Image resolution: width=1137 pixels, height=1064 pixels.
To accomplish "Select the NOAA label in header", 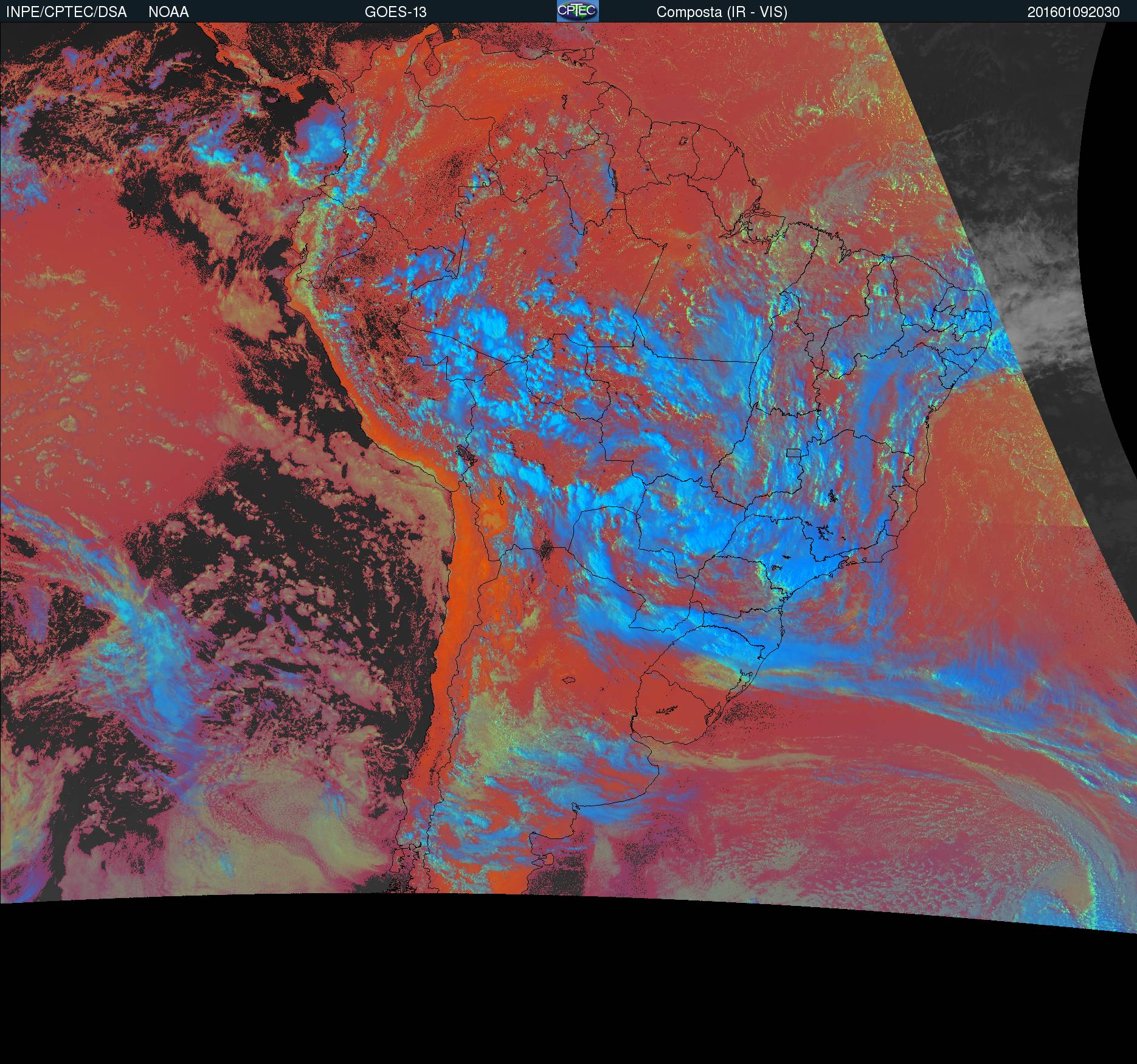I will pos(168,12).
